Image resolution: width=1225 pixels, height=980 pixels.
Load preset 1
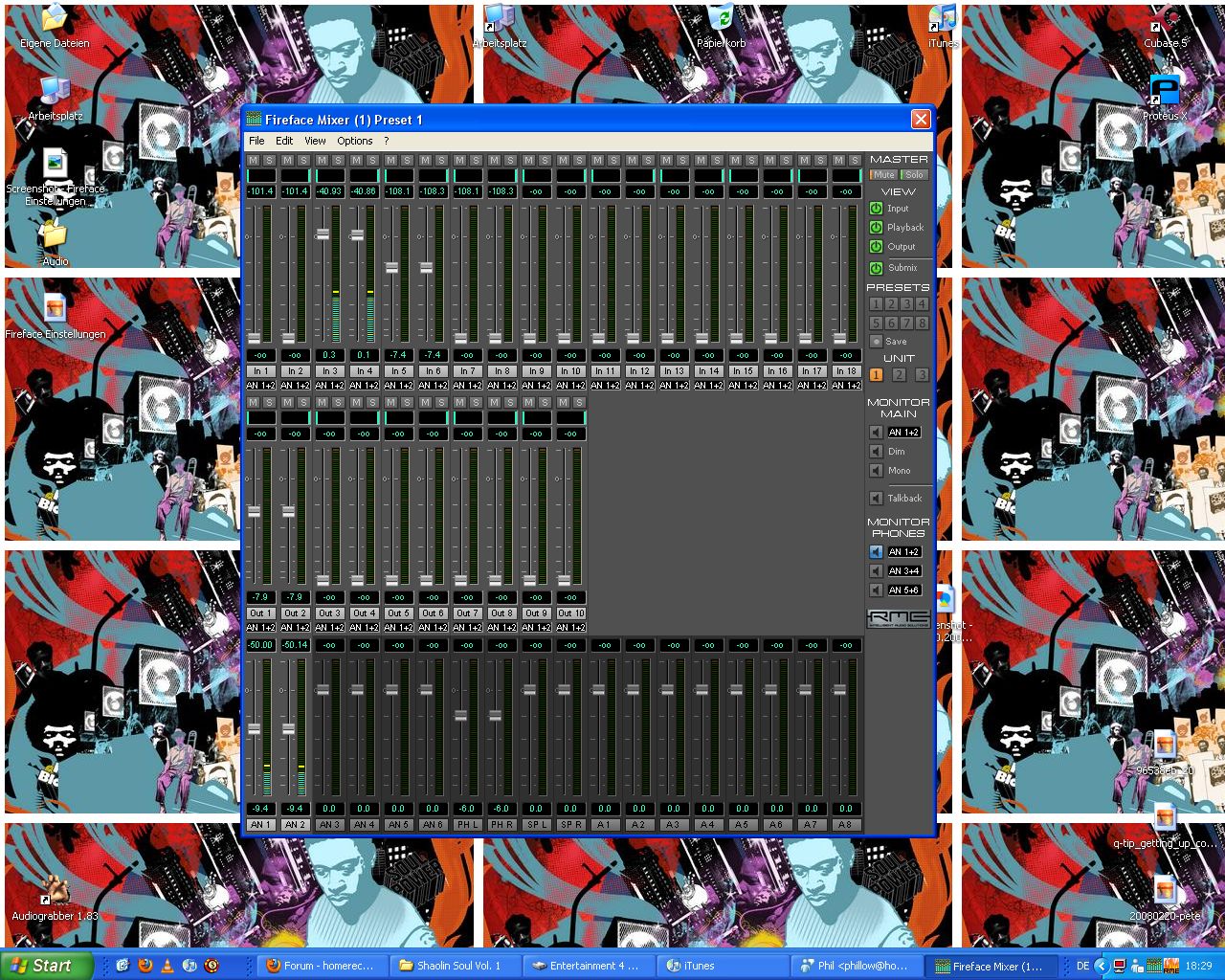pyautogui.click(x=876, y=304)
